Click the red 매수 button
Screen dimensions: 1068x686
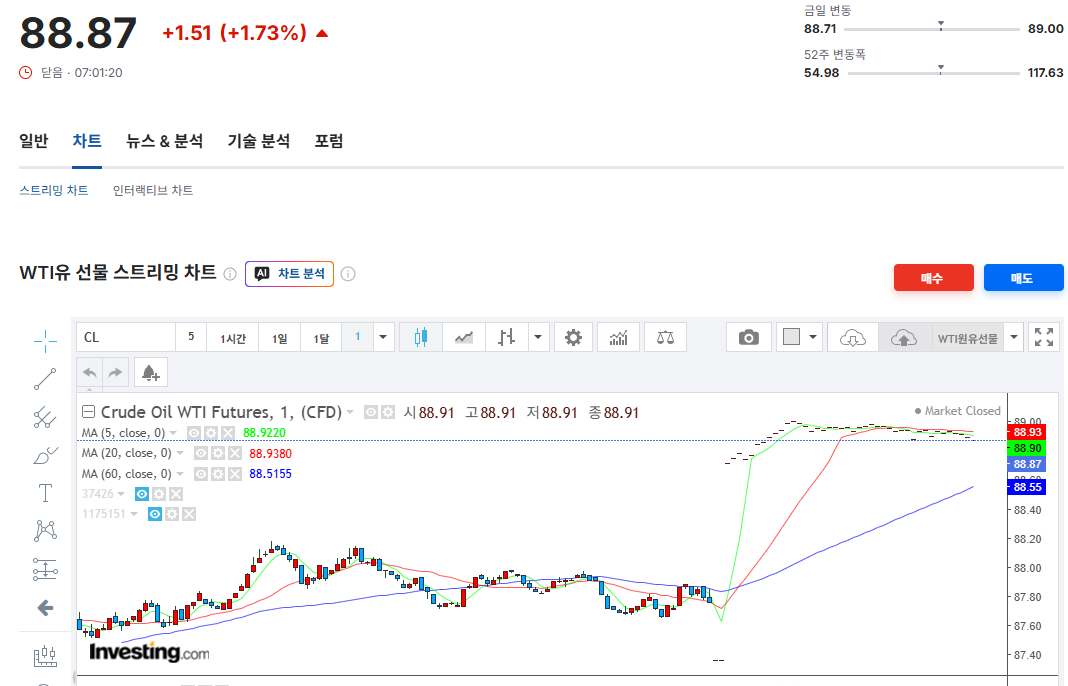pyautogui.click(x=934, y=278)
